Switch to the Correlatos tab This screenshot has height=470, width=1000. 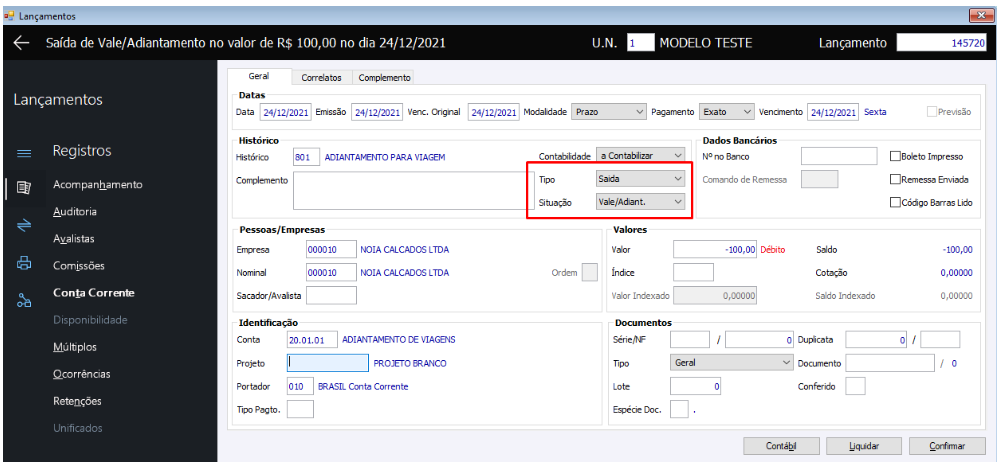coord(321,77)
